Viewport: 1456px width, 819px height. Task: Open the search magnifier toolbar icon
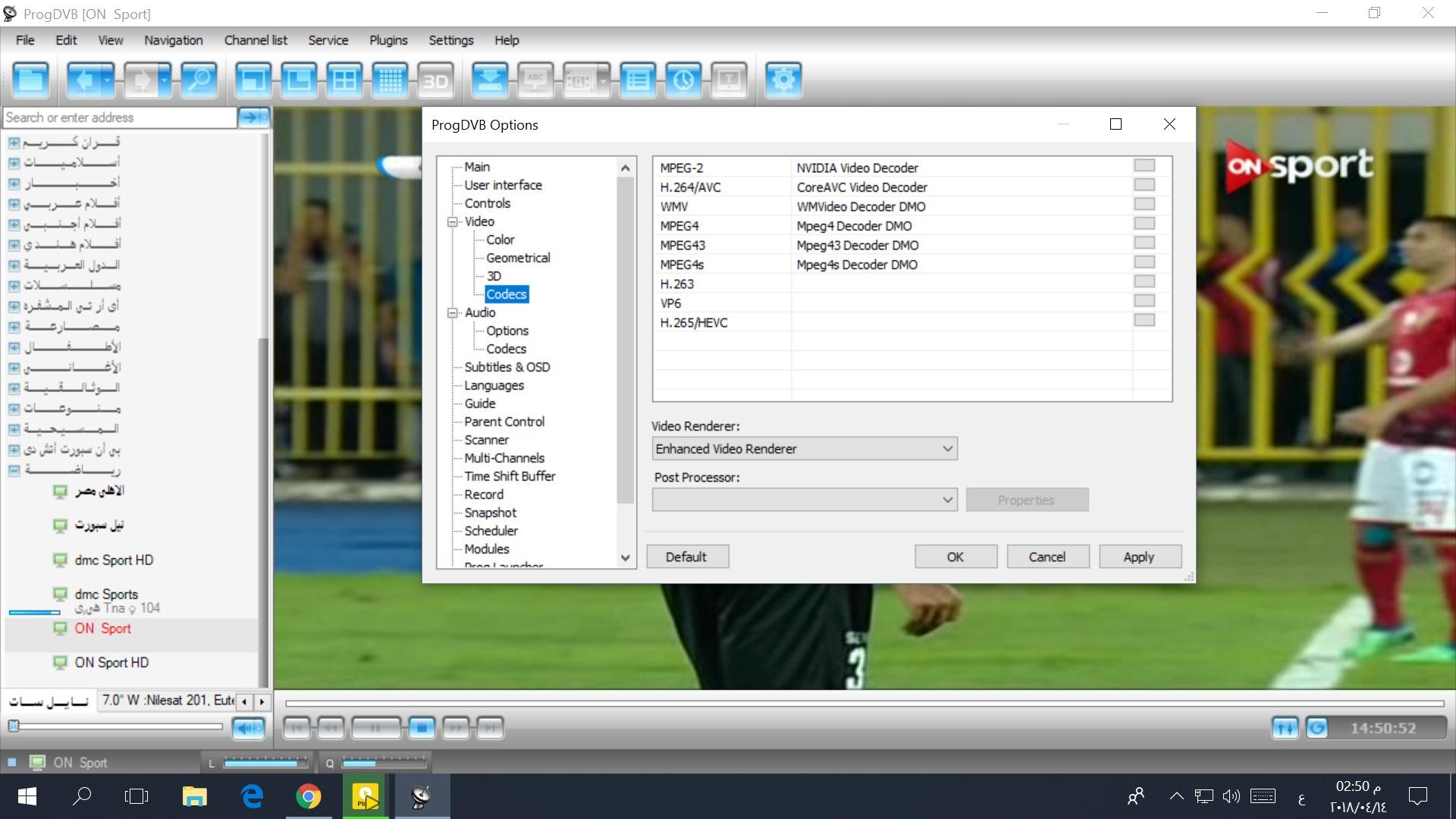click(x=199, y=80)
